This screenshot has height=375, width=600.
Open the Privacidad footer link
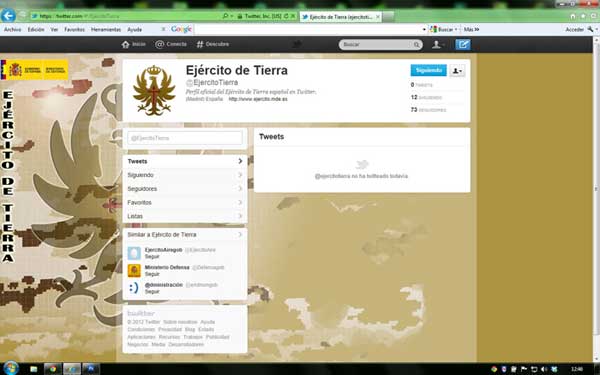(170, 329)
